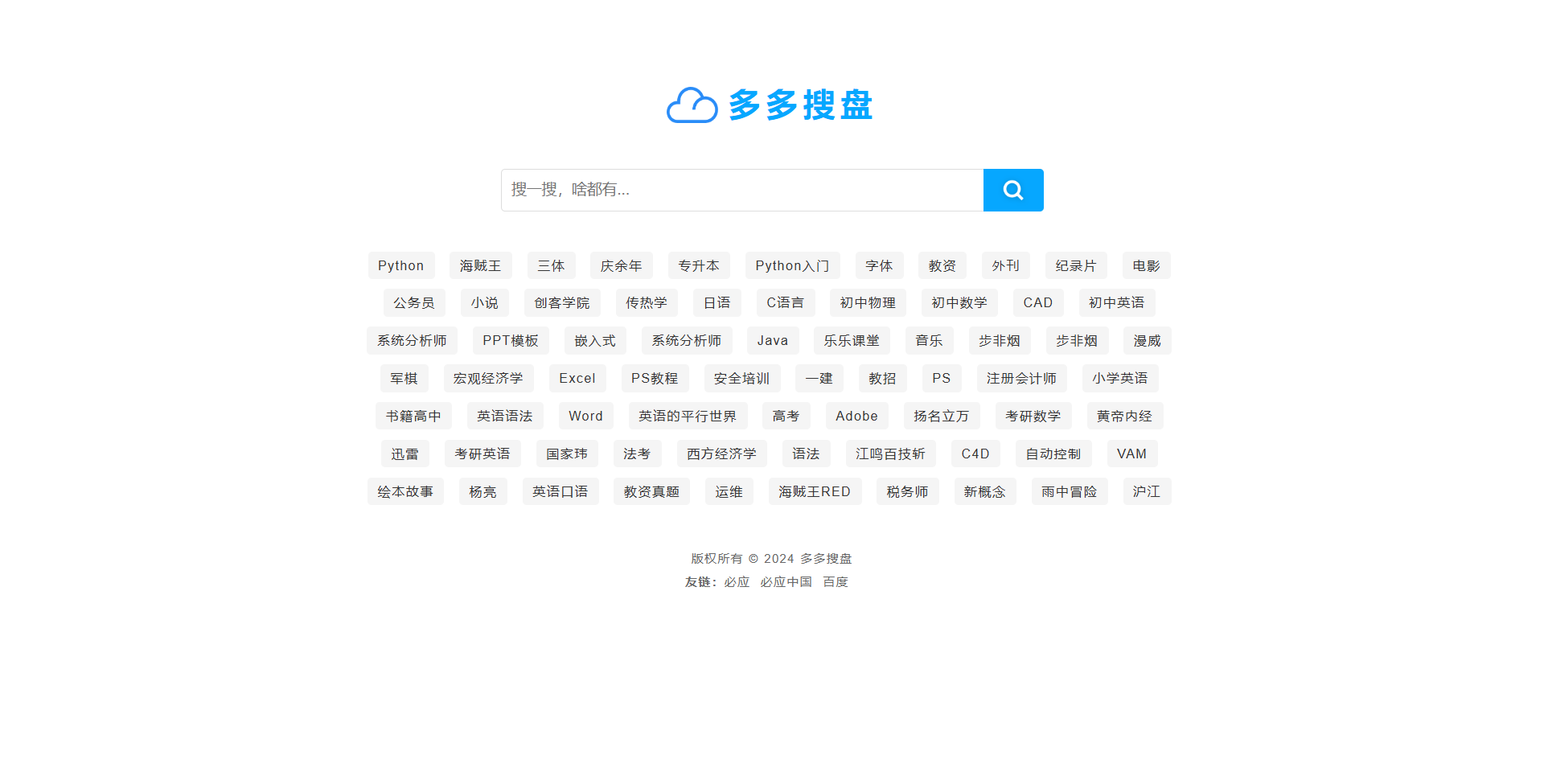Open the 考研数学 tag
This screenshot has width=1544, height=784.
[1033, 416]
